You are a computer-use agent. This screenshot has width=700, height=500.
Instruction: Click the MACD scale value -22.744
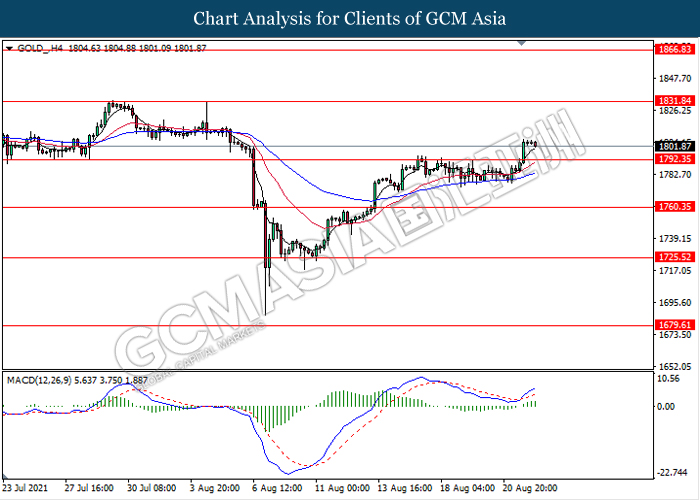(x=672, y=472)
